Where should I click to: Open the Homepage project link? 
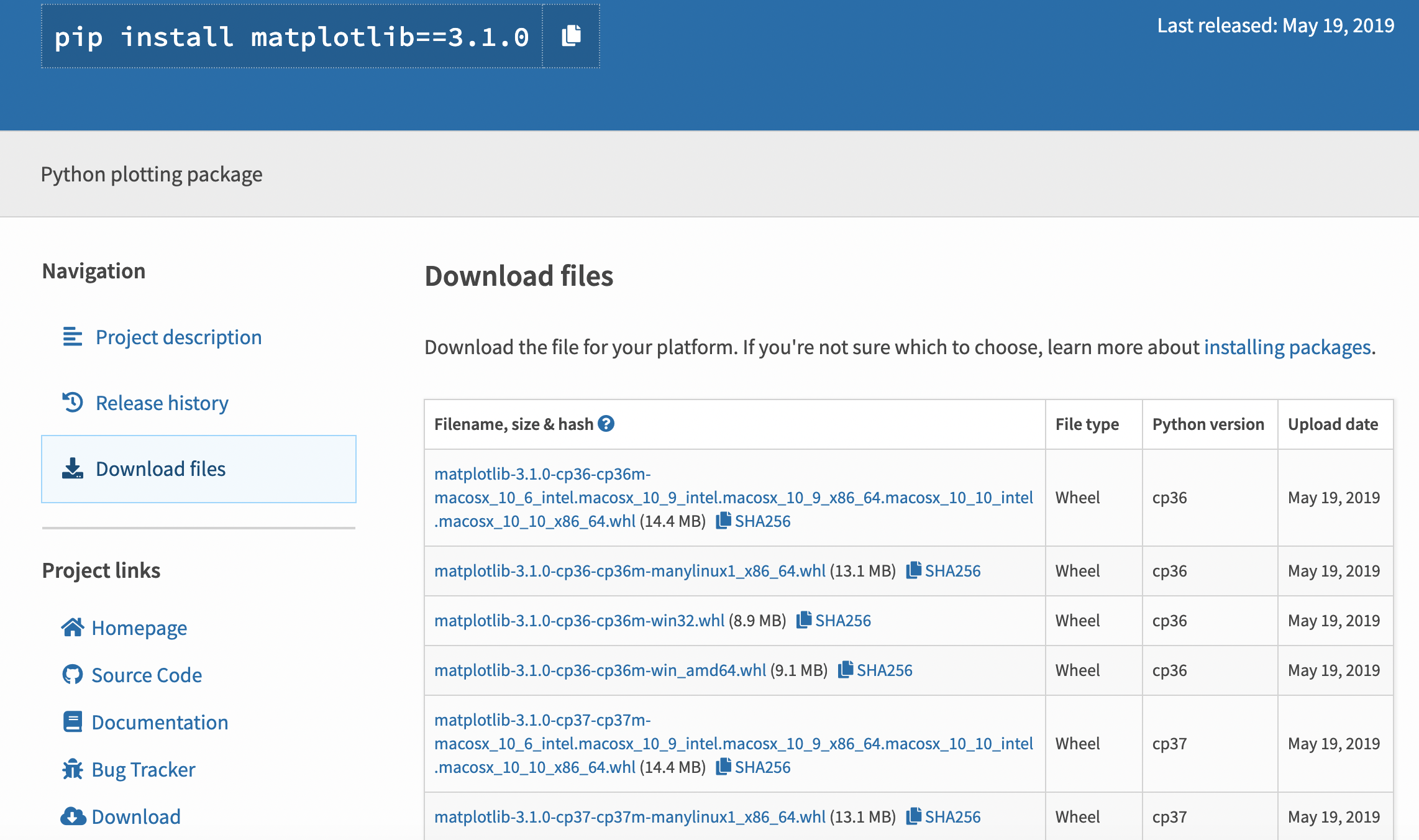click(139, 628)
